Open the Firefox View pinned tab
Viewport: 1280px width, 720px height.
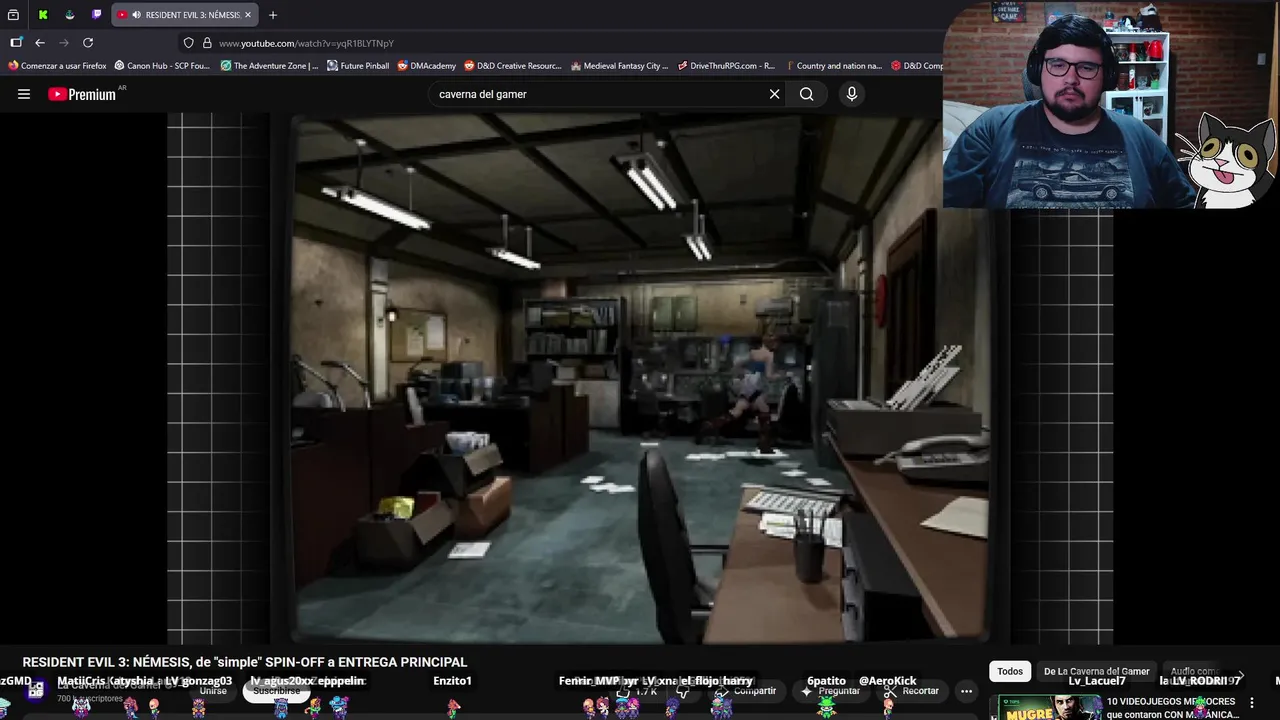pyautogui.click(x=13, y=15)
